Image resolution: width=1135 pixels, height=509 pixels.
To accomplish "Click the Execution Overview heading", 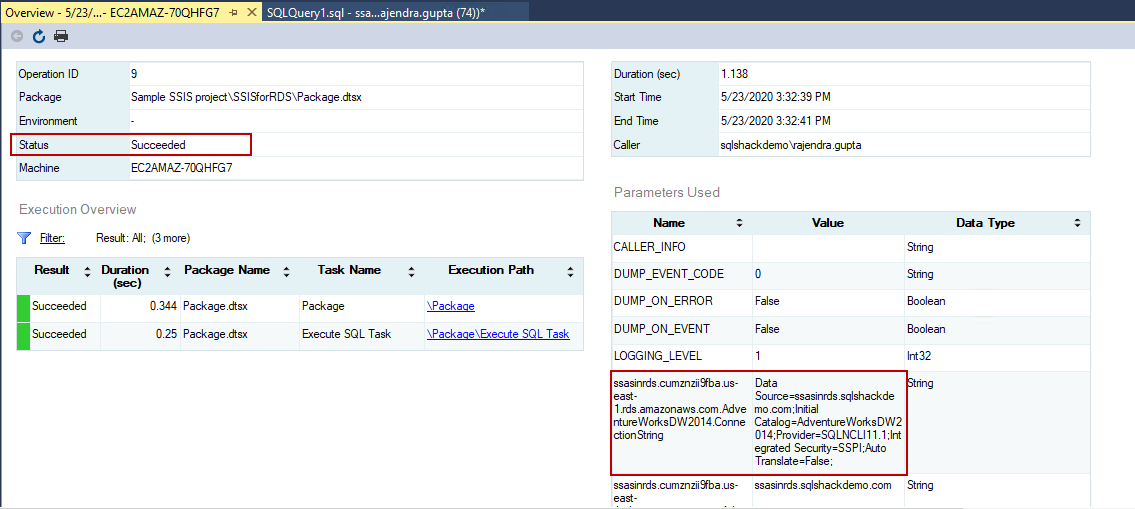I will click(x=77, y=210).
